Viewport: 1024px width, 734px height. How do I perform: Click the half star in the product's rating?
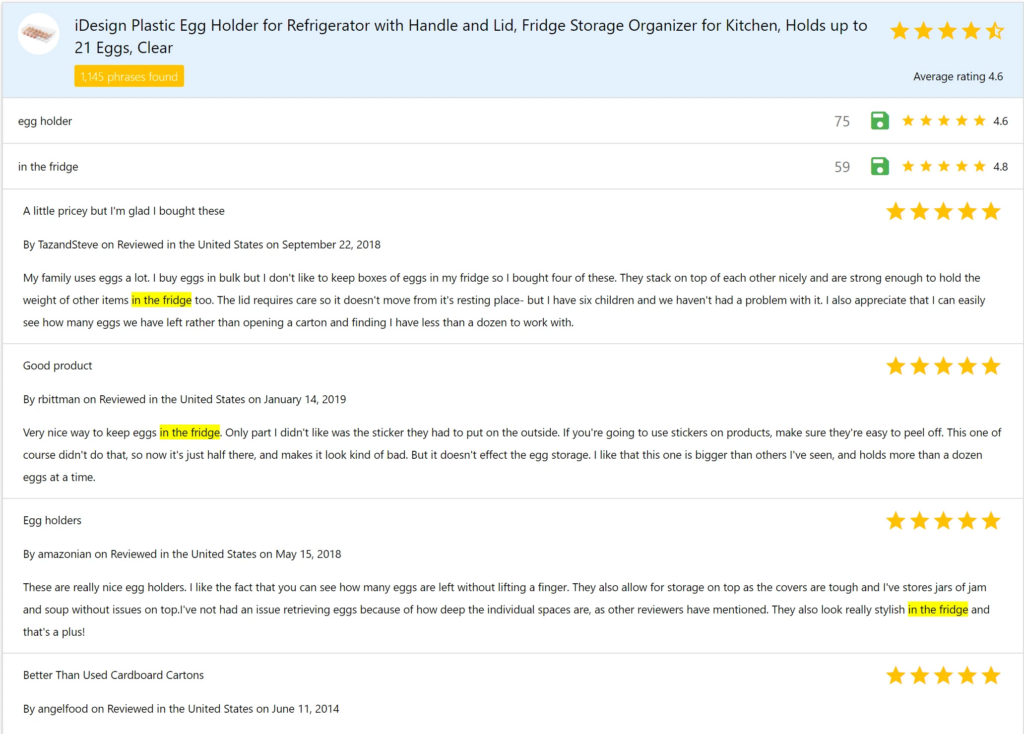992,30
